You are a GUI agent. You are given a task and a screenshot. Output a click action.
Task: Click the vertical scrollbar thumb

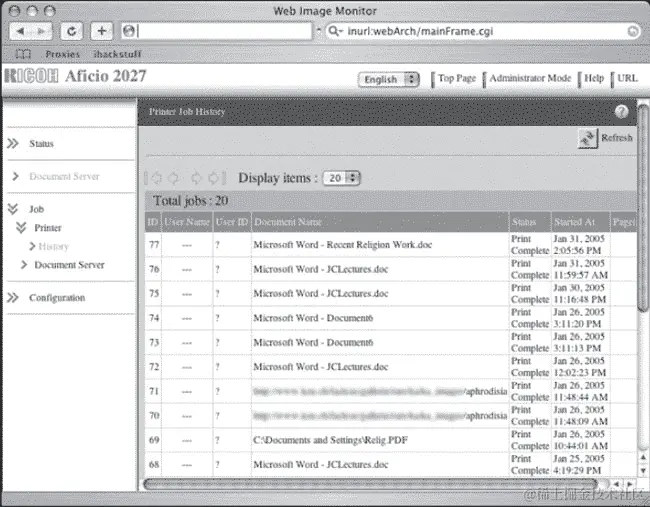click(x=643, y=208)
